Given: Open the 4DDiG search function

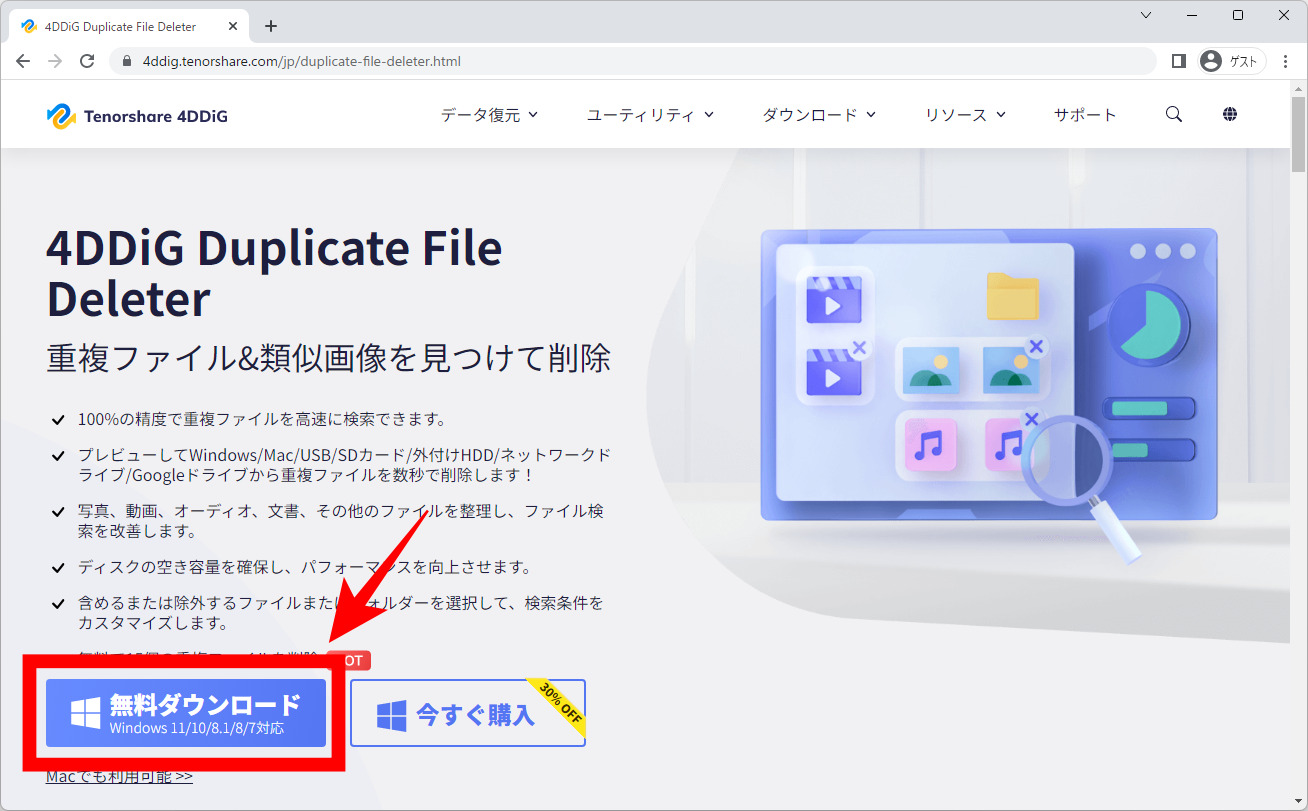Looking at the screenshot, I should tap(1173, 114).
